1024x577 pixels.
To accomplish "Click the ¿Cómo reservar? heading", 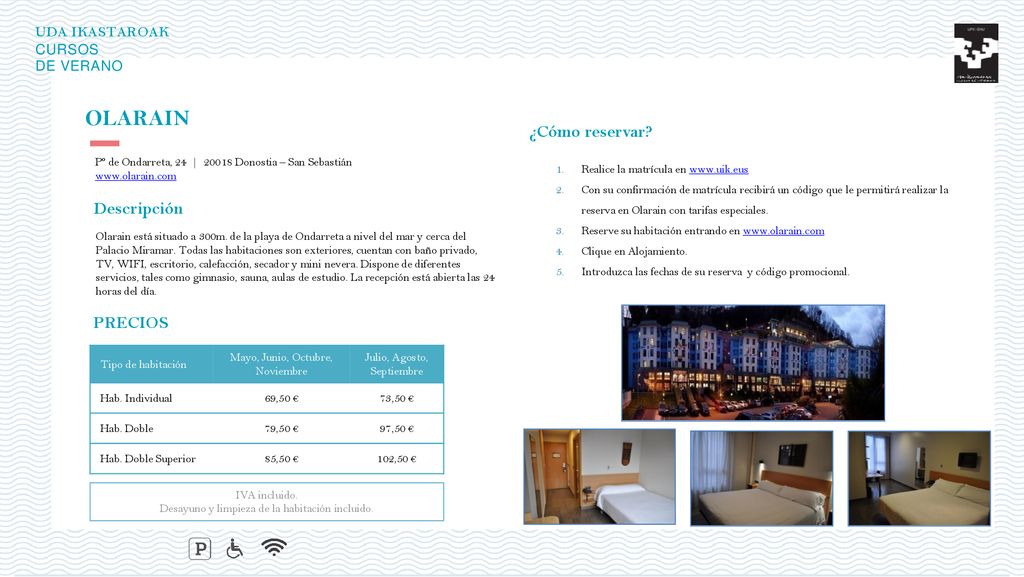I will tap(590, 132).
